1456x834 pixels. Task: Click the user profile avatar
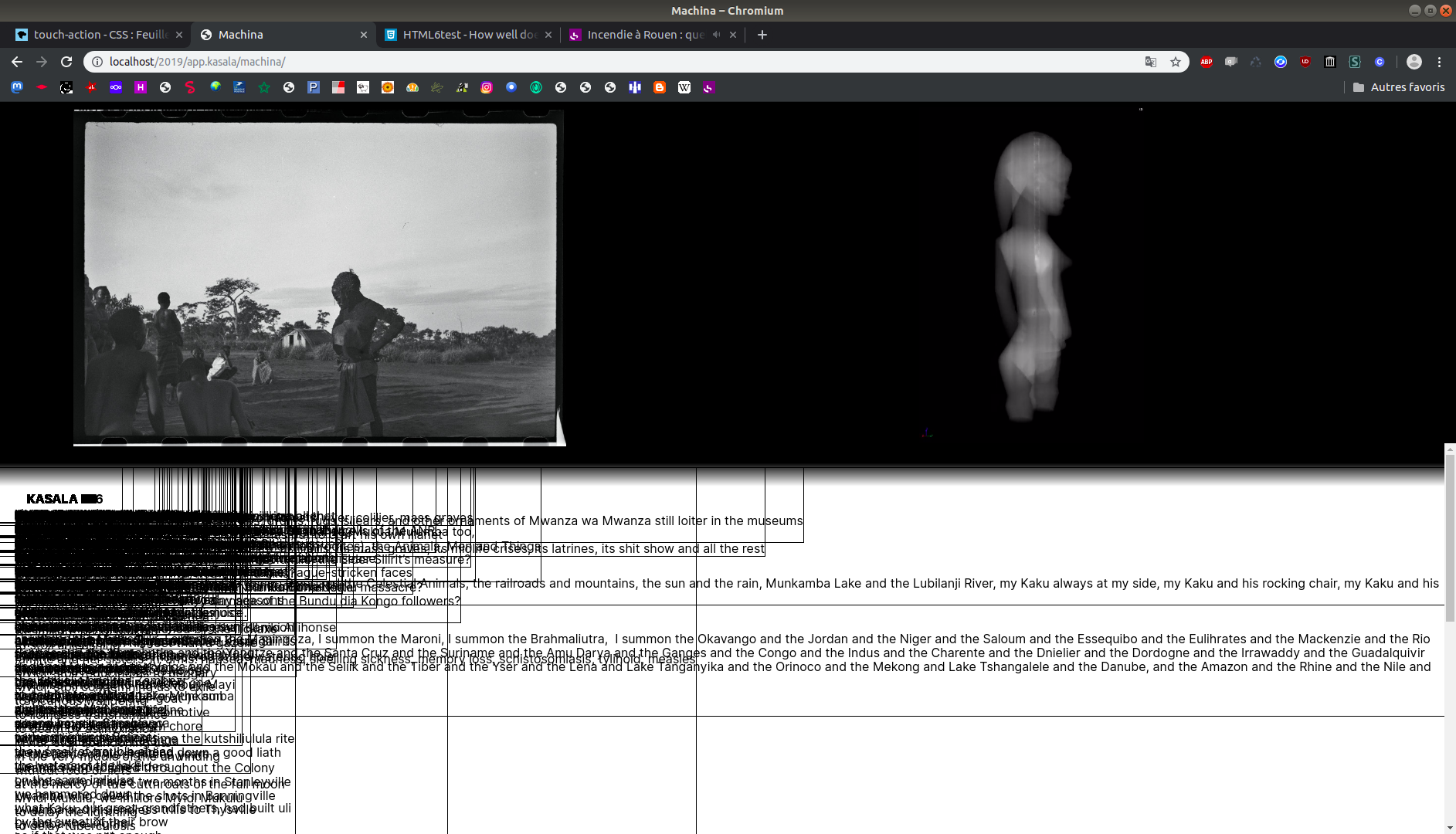point(1414,62)
